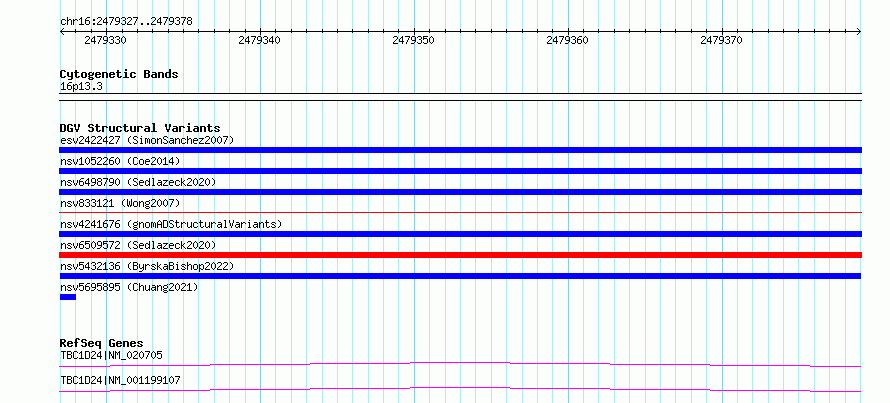The width and height of the screenshot is (890, 403).
Task: Open variant nsv833121 (Wong2007) label
Action: 120,203
